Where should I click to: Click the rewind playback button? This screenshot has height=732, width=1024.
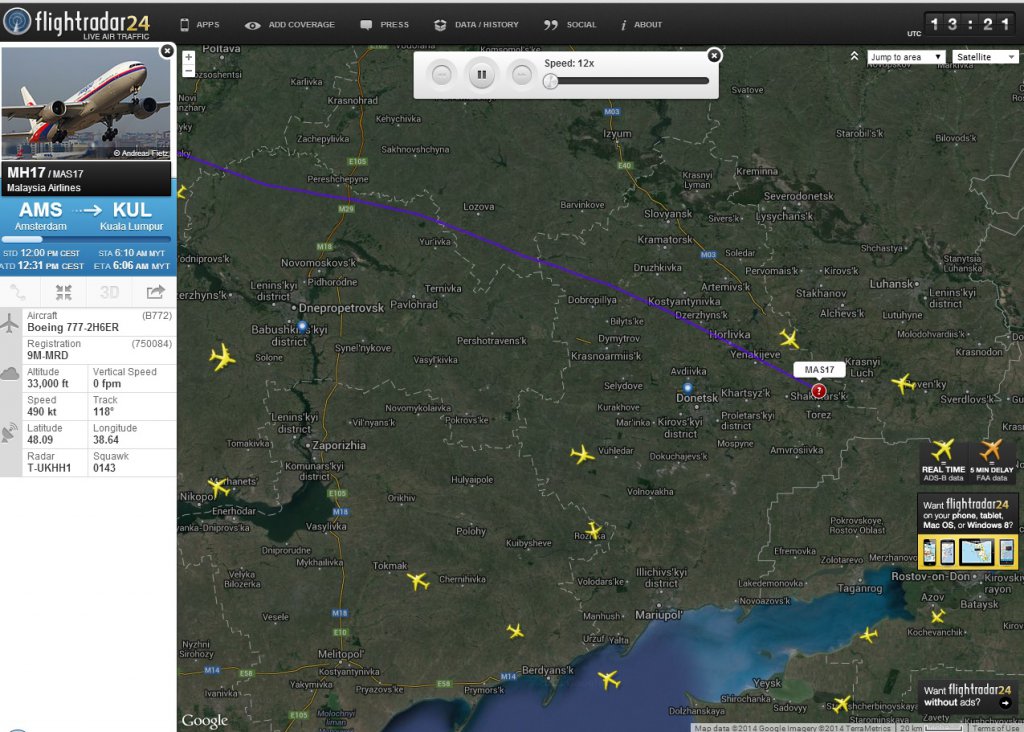[x=441, y=74]
